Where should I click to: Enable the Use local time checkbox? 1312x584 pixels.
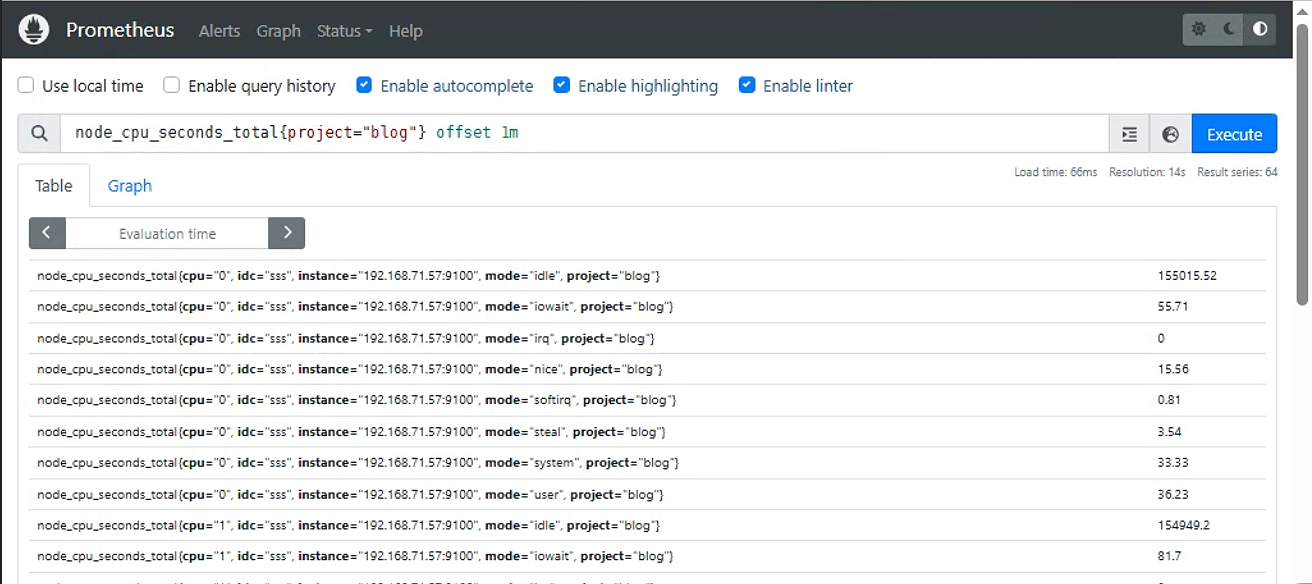(x=26, y=86)
